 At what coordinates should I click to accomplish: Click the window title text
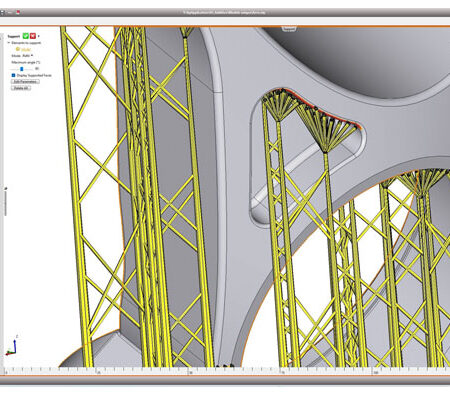[224, 13]
